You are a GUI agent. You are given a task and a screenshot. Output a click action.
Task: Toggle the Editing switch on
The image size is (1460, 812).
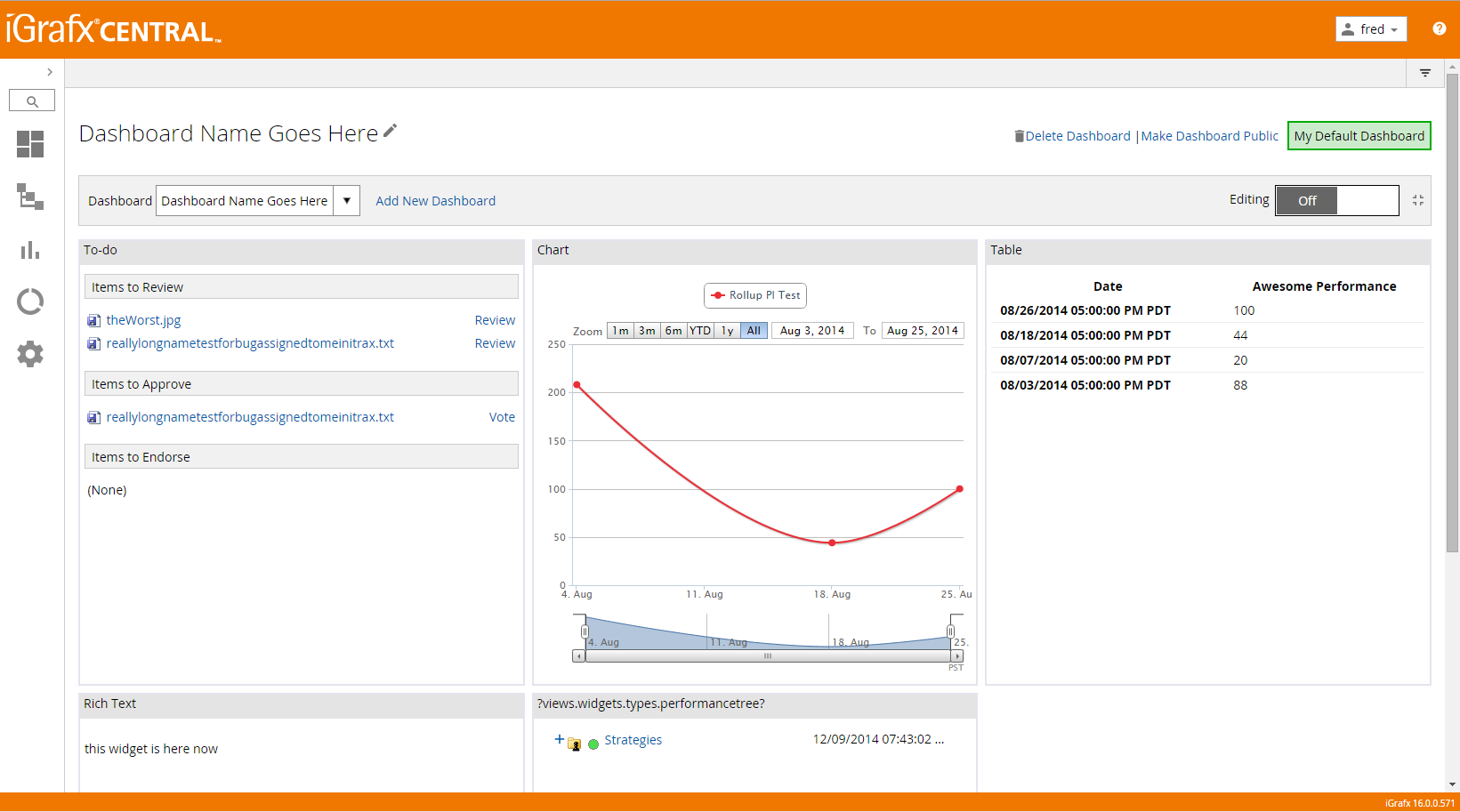[x=1336, y=201]
